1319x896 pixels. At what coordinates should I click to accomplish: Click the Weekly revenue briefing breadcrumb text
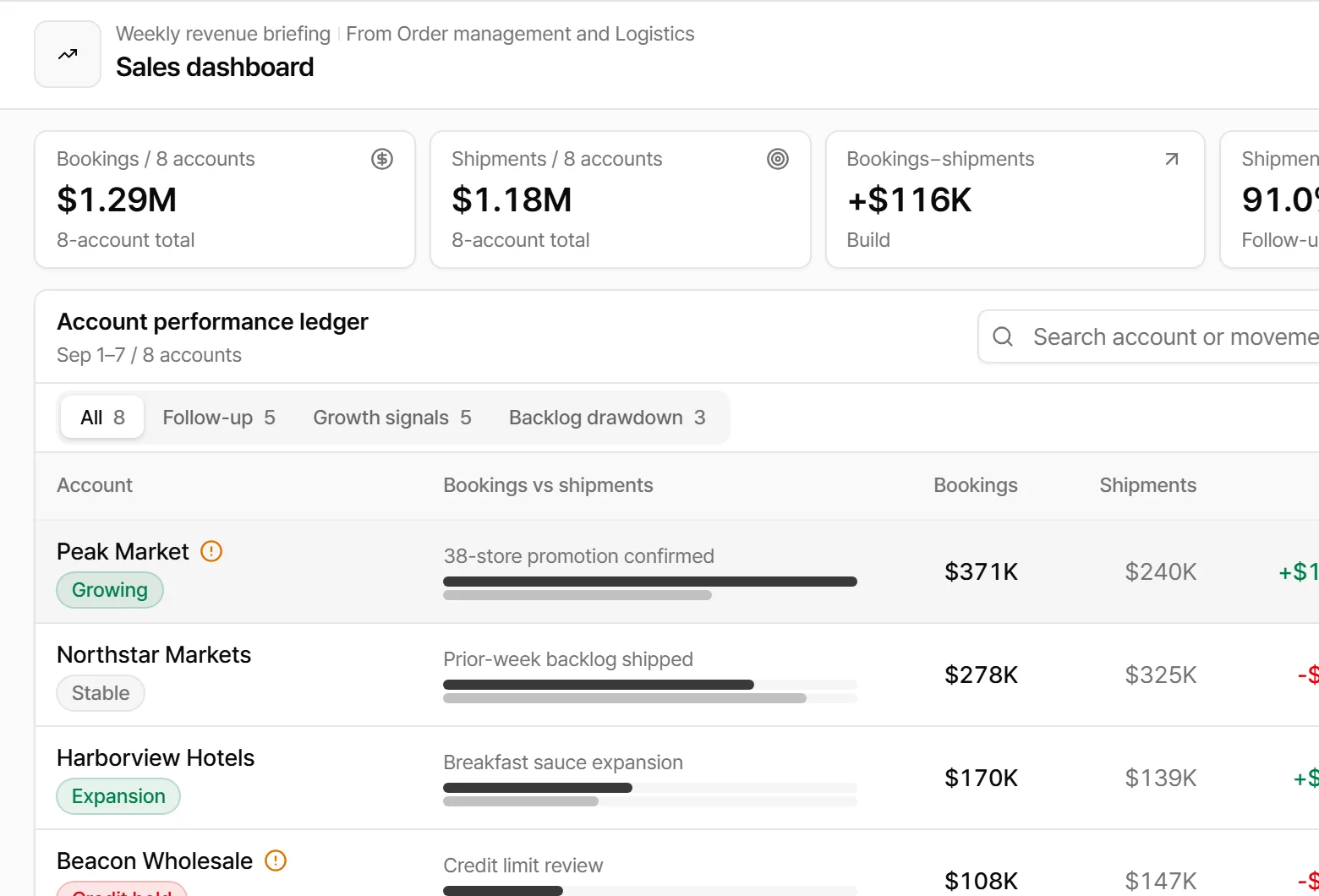pyautogui.click(x=223, y=34)
